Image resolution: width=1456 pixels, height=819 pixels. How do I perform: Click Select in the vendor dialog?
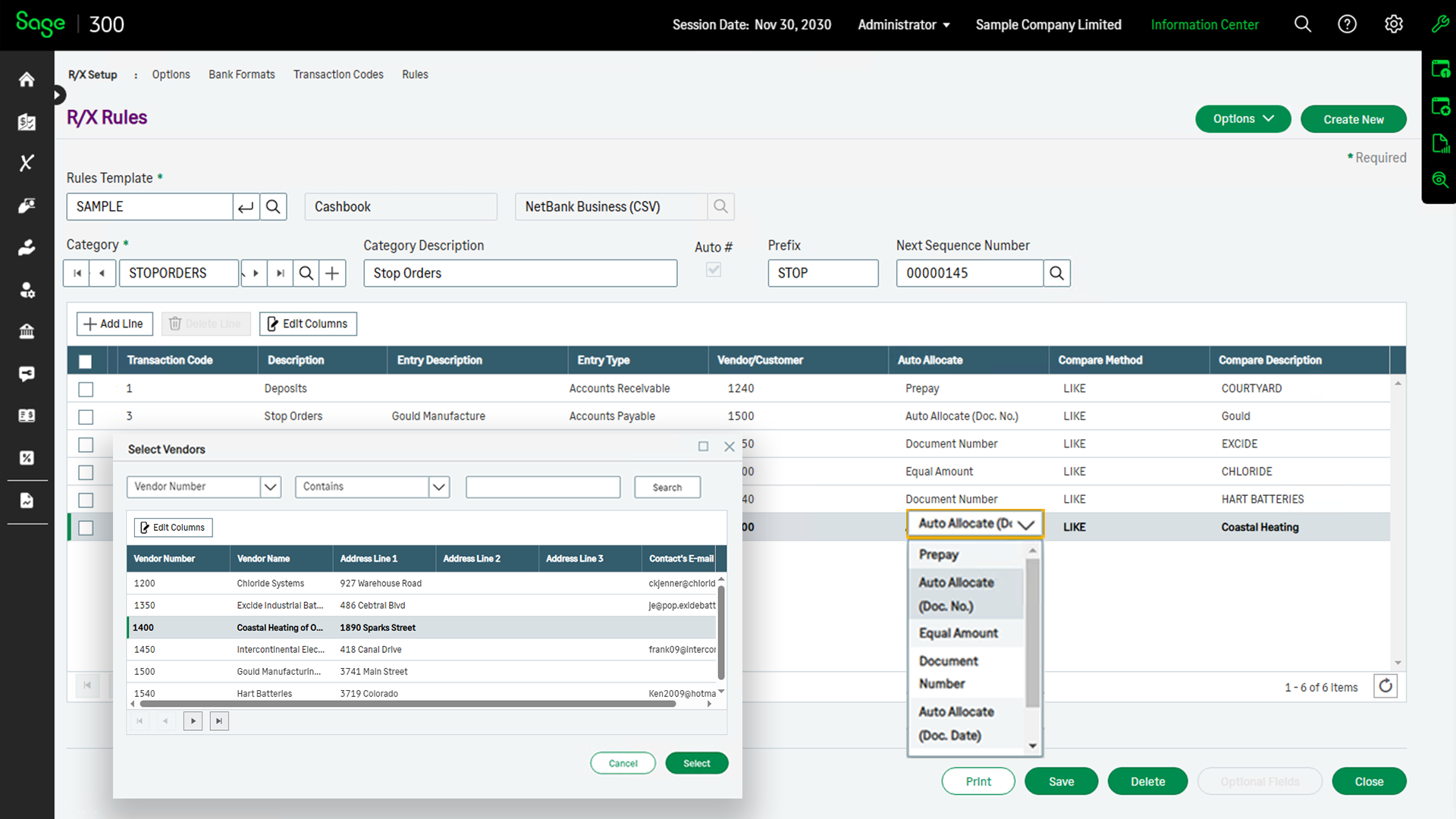[x=696, y=764]
